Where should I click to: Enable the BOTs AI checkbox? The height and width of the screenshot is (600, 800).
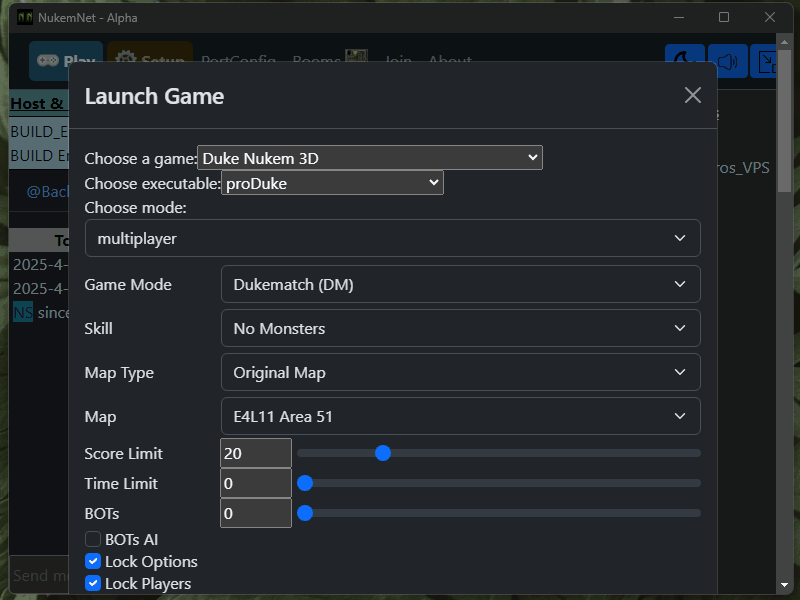(x=93, y=539)
